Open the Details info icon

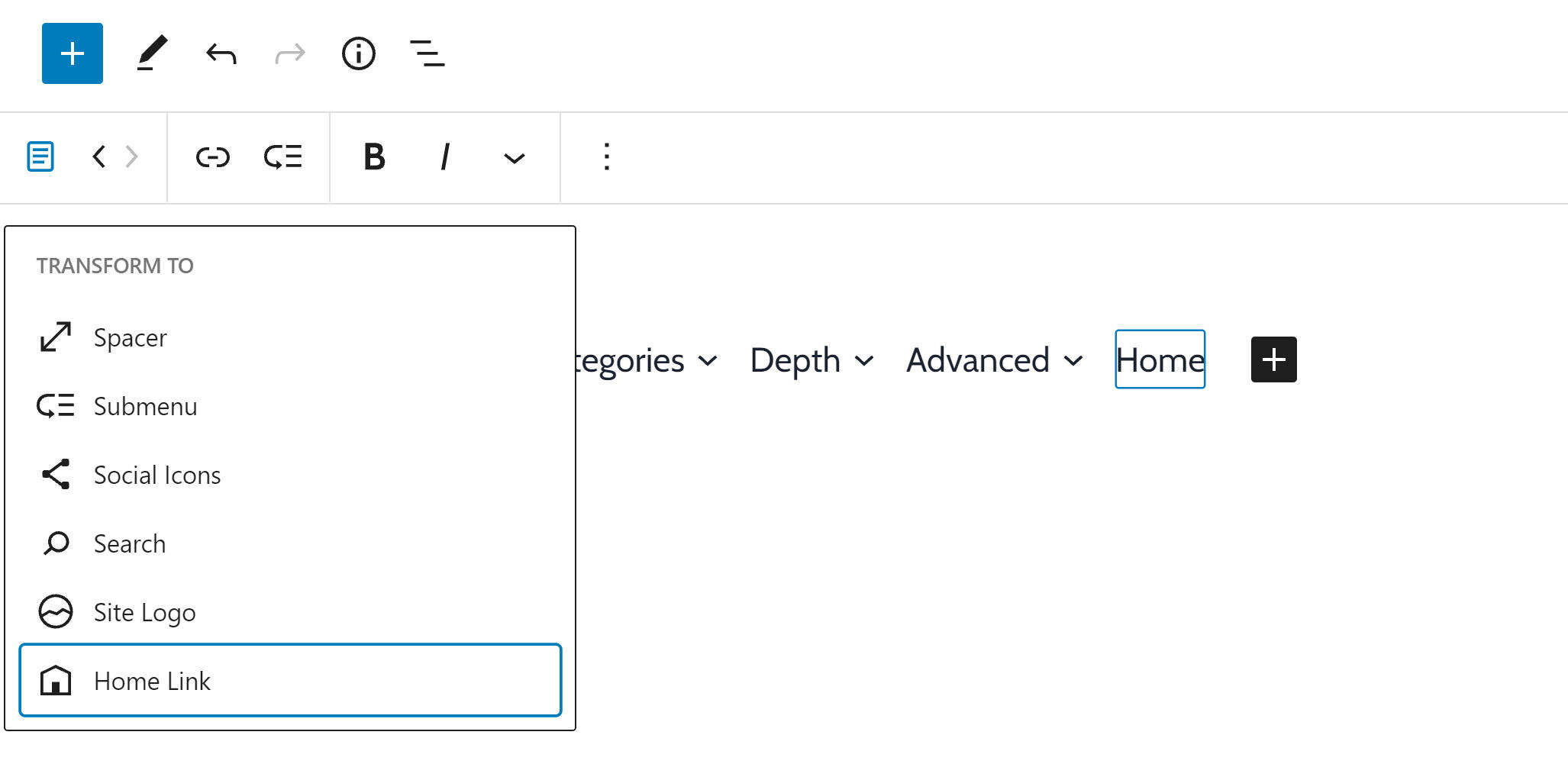[x=359, y=53]
